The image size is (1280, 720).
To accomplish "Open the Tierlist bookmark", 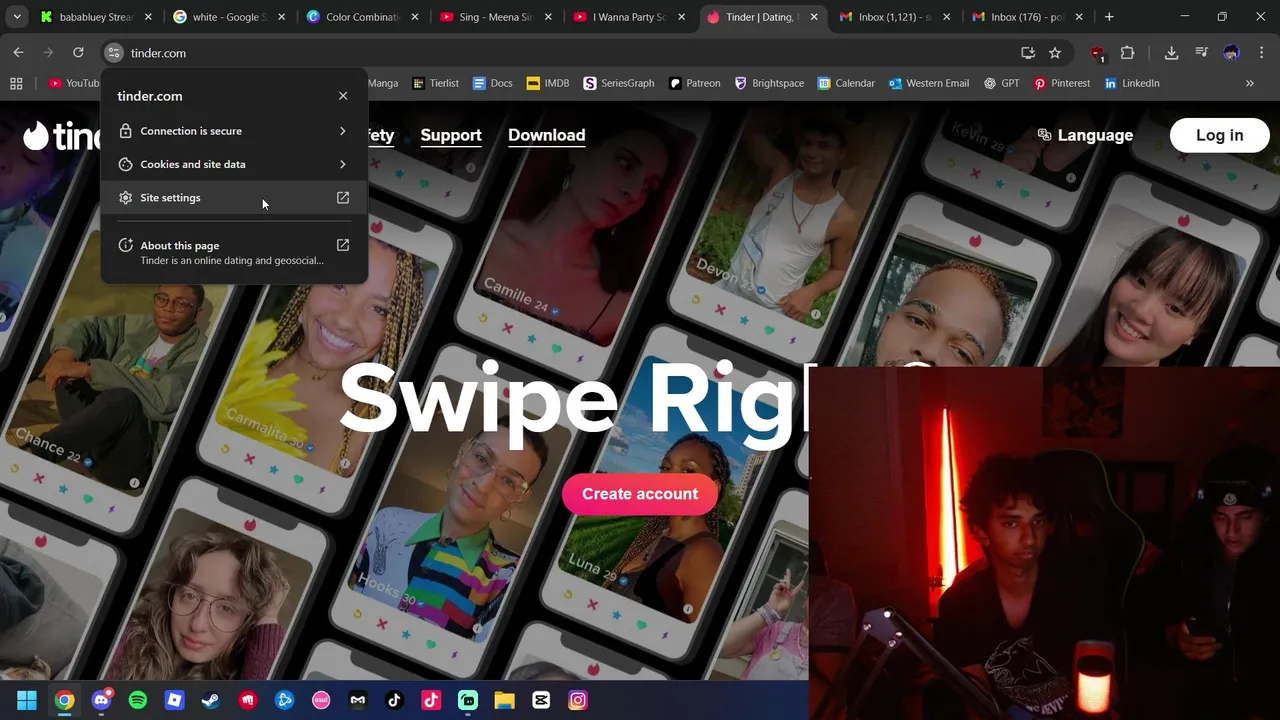I will (x=435, y=83).
